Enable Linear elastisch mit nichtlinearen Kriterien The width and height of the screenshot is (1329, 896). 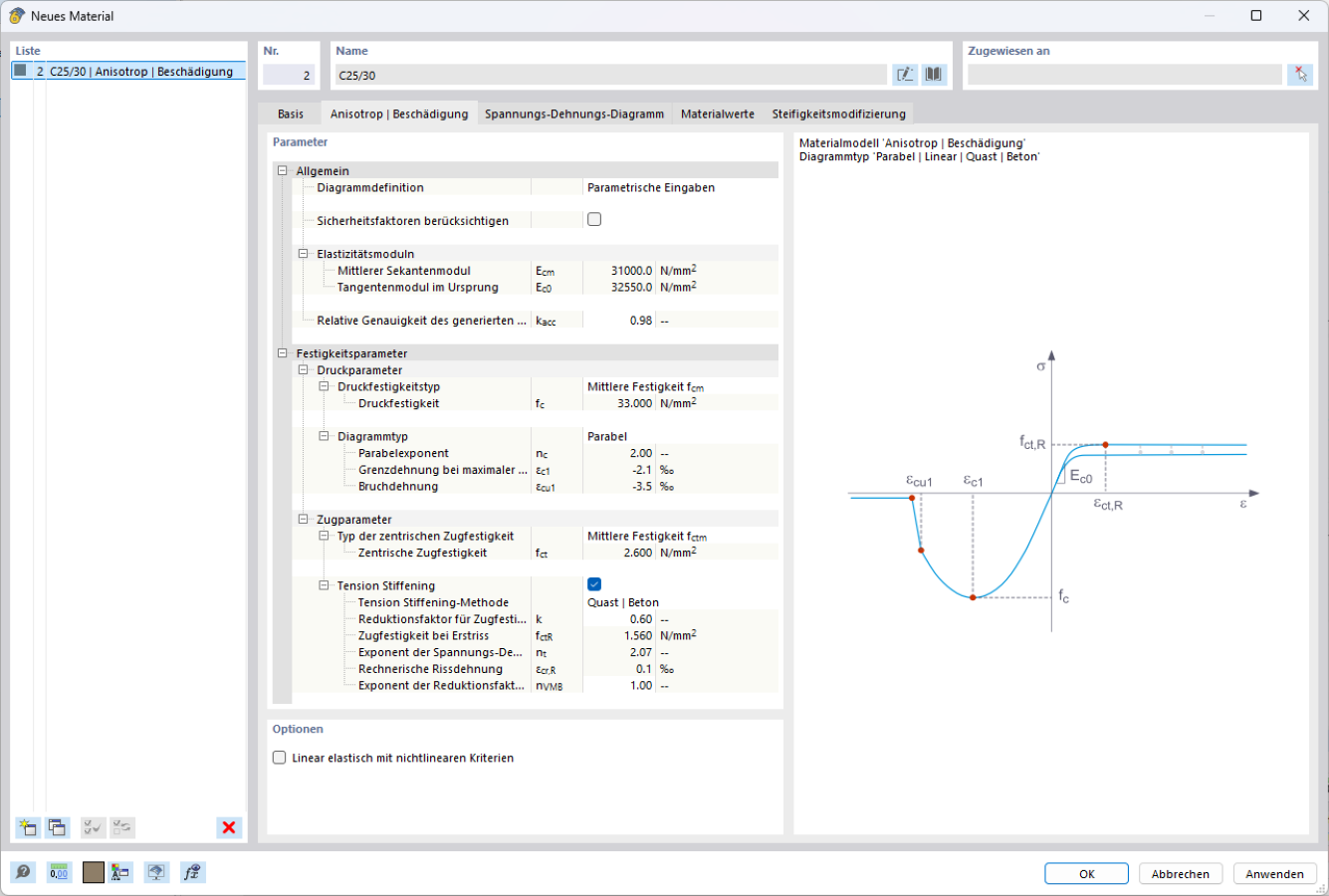coord(279,758)
